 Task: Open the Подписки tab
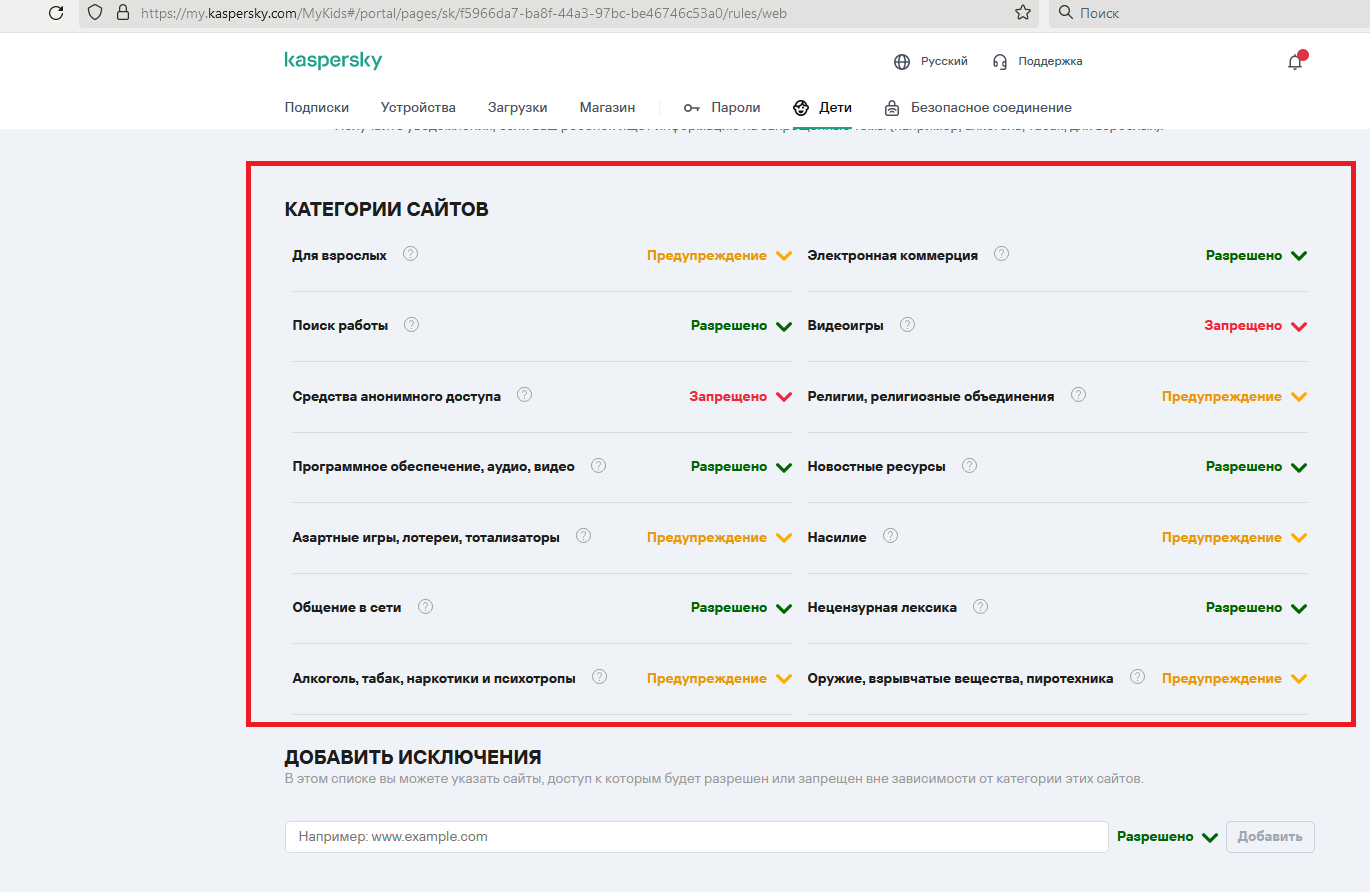tap(317, 107)
